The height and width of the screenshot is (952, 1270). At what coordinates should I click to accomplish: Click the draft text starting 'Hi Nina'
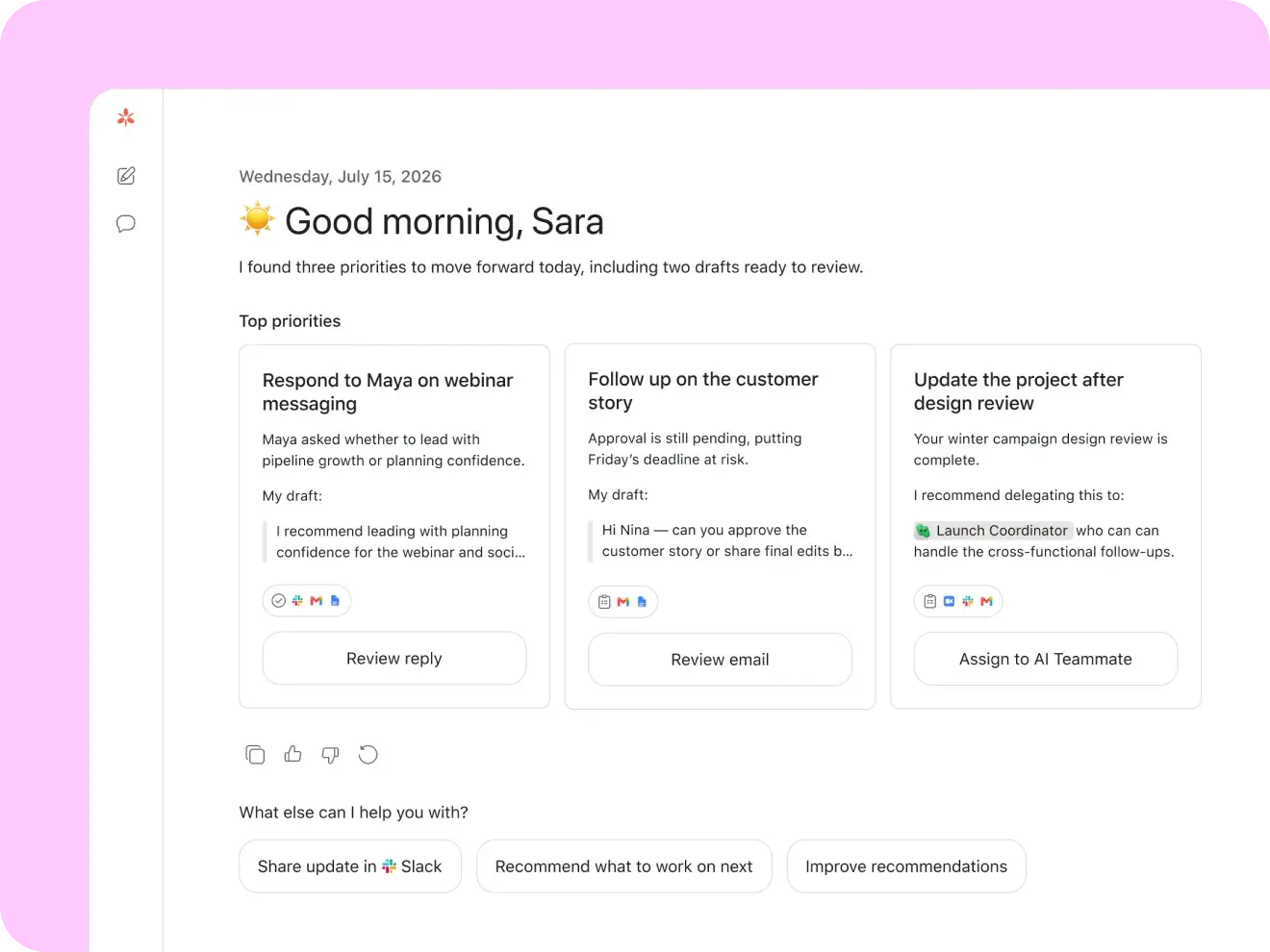pyautogui.click(x=727, y=540)
